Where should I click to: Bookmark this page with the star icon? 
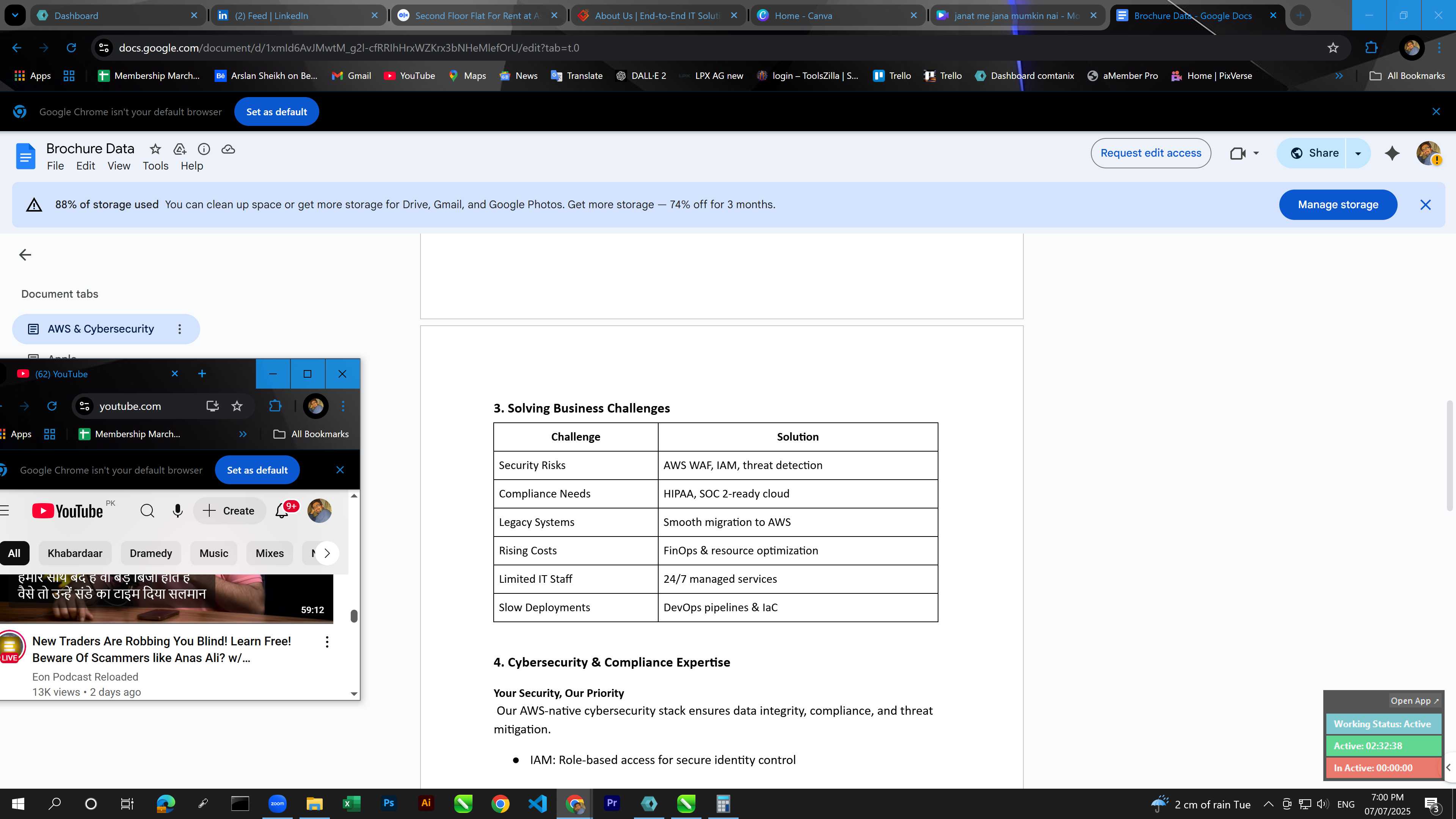click(x=1334, y=48)
